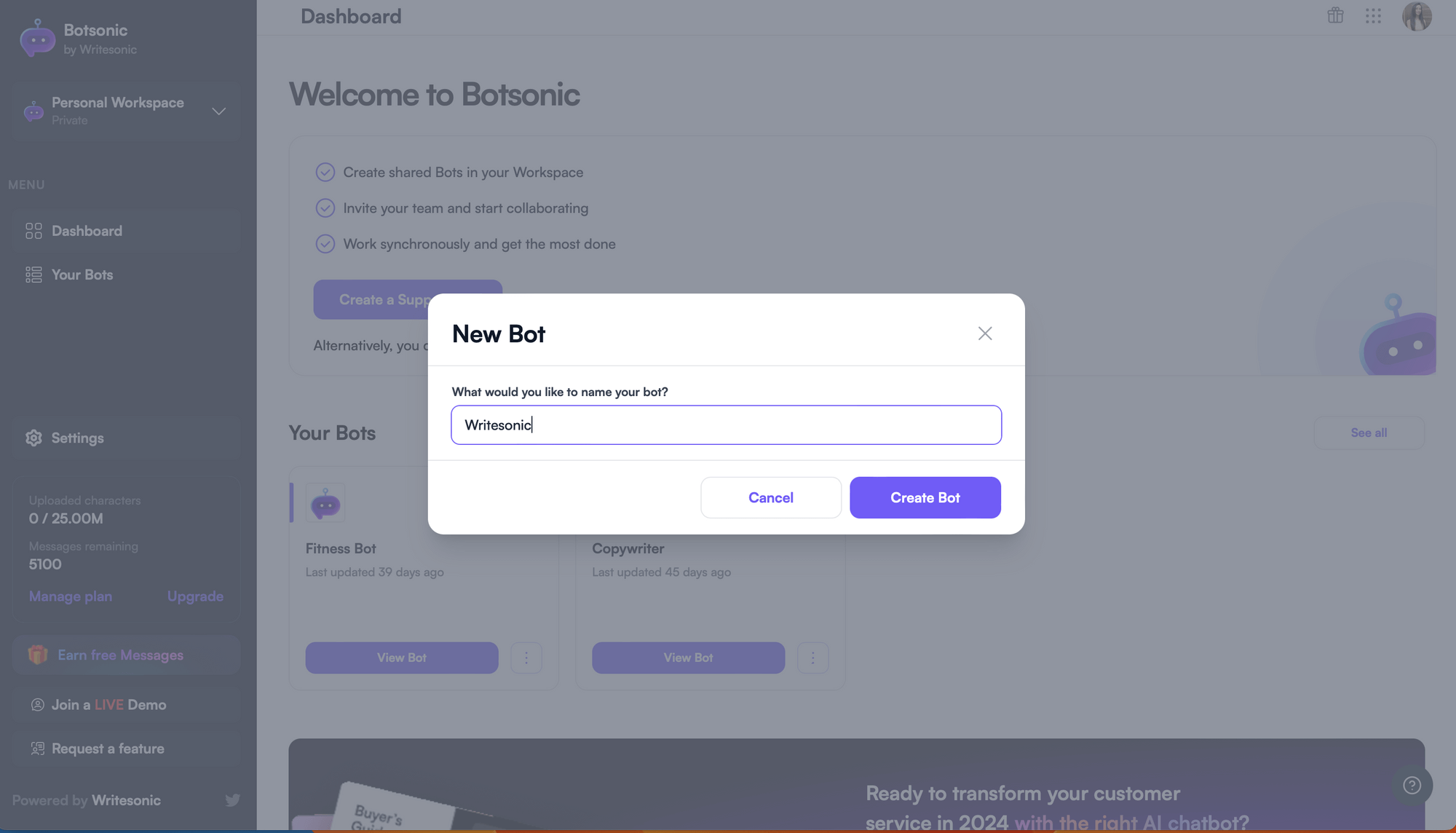
Task: Click the gift box icon in header
Action: 1335,15
